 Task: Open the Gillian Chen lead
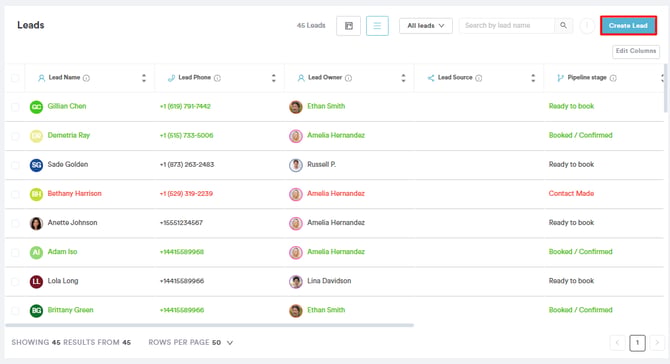tap(67, 106)
